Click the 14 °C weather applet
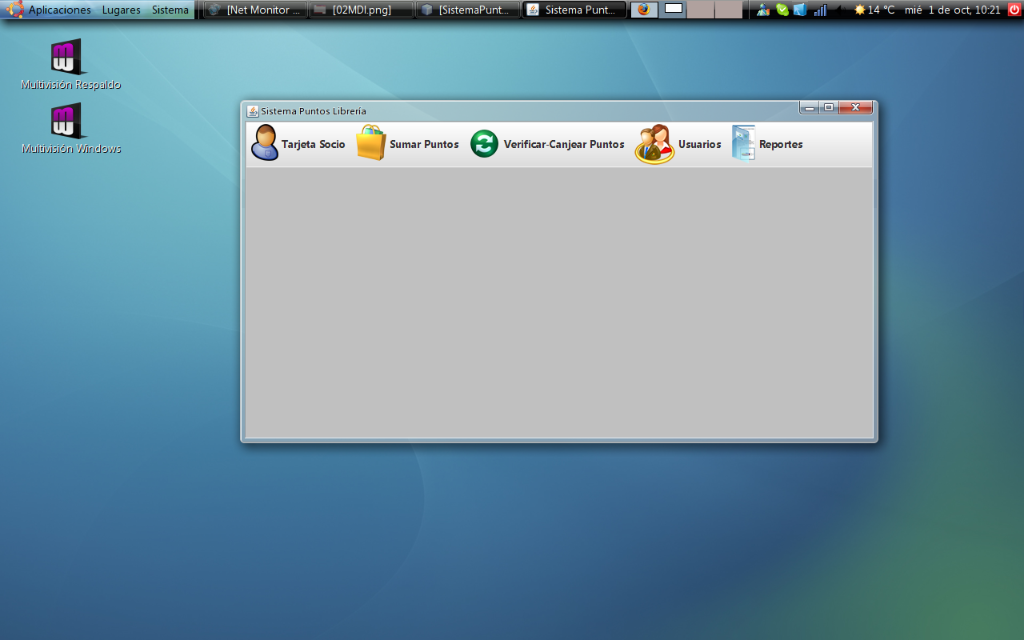The height and width of the screenshot is (640, 1024). (874, 10)
